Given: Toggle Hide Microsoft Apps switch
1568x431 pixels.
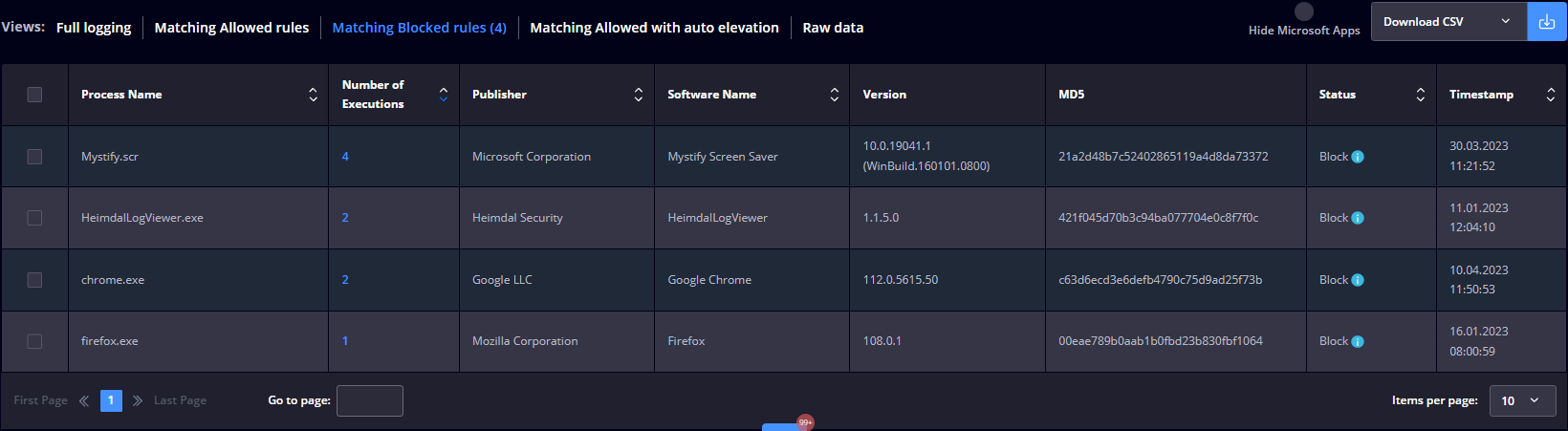Looking at the screenshot, I should [x=1304, y=11].
